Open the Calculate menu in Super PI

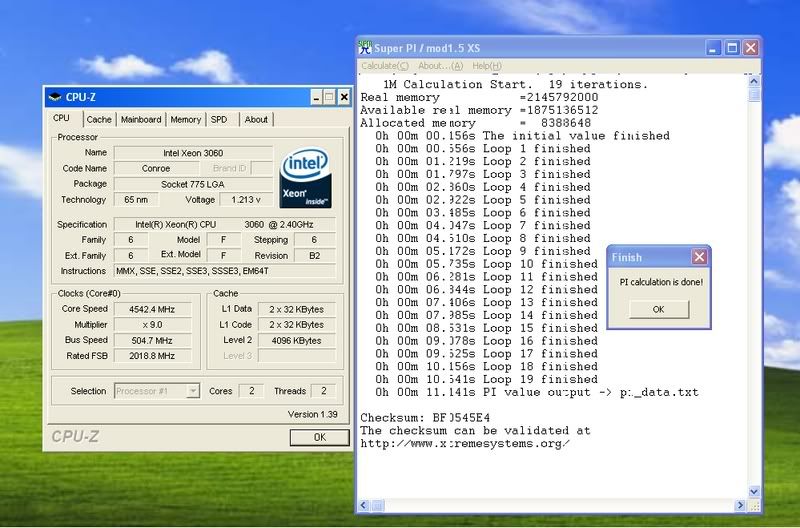point(385,66)
